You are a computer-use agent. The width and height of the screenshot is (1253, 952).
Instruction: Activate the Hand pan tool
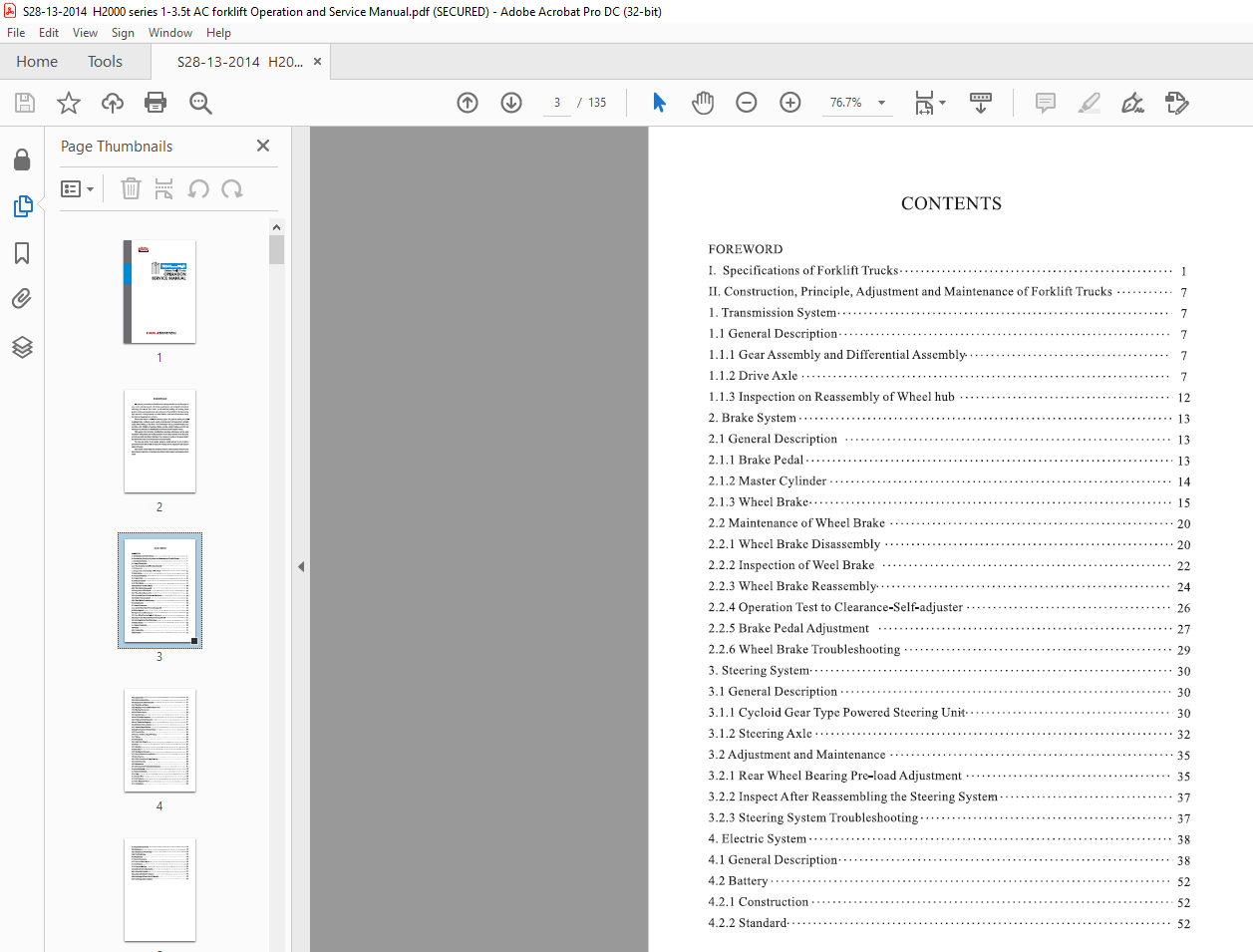[x=703, y=103]
